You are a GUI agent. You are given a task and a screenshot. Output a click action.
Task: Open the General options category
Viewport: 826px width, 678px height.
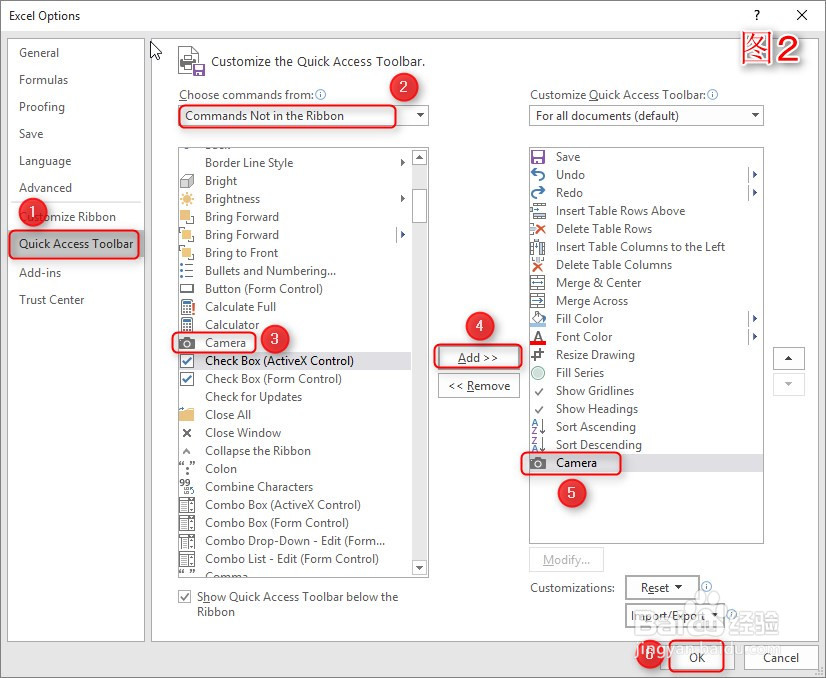39,53
